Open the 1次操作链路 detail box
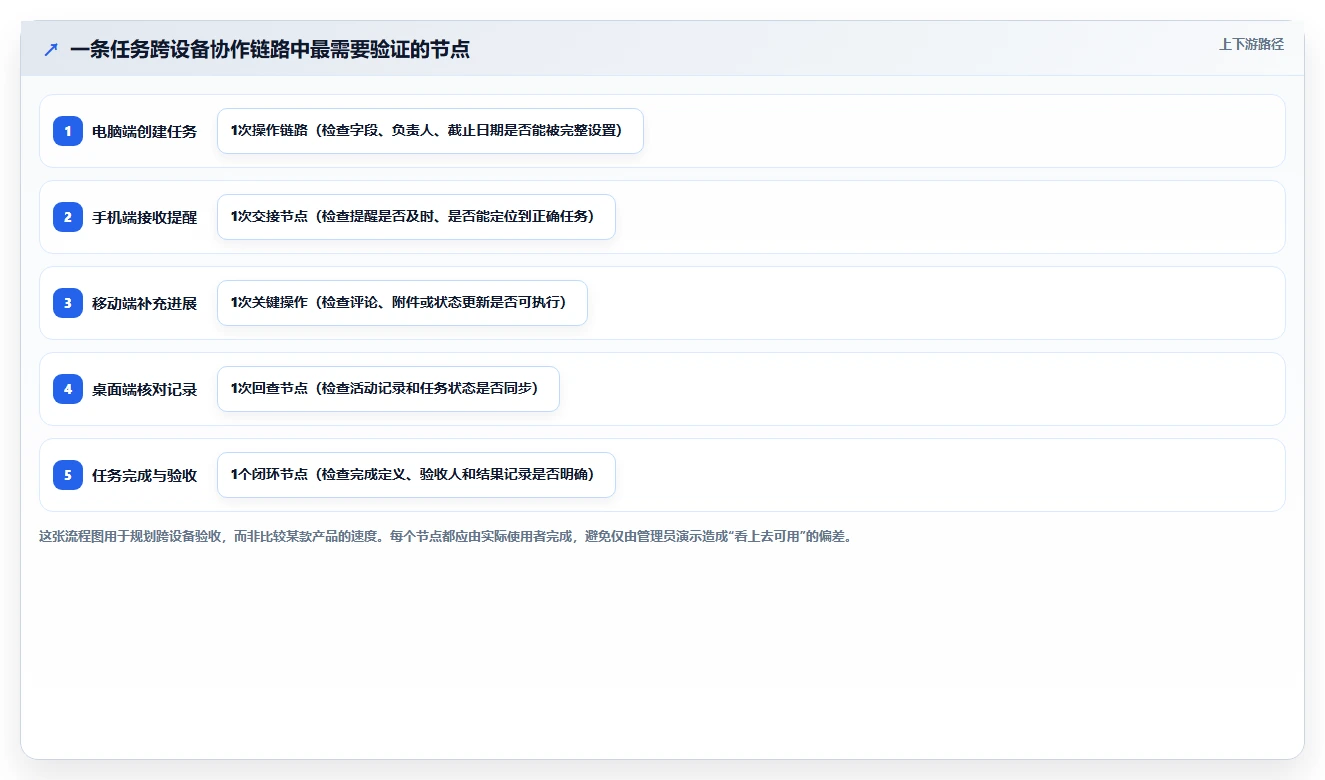This screenshot has height=780, width=1325. point(430,131)
